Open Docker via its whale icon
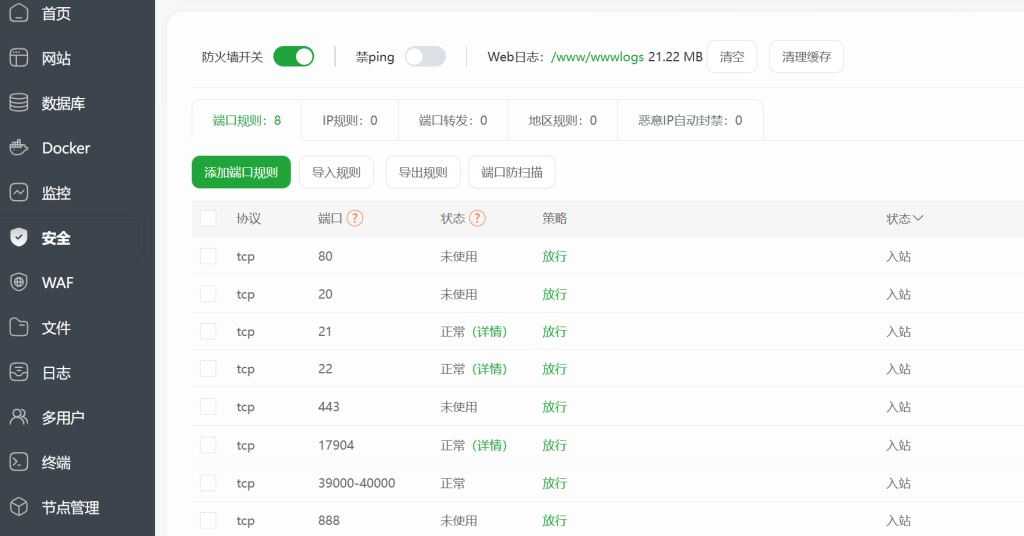The width and height of the screenshot is (1024, 536). point(19,148)
